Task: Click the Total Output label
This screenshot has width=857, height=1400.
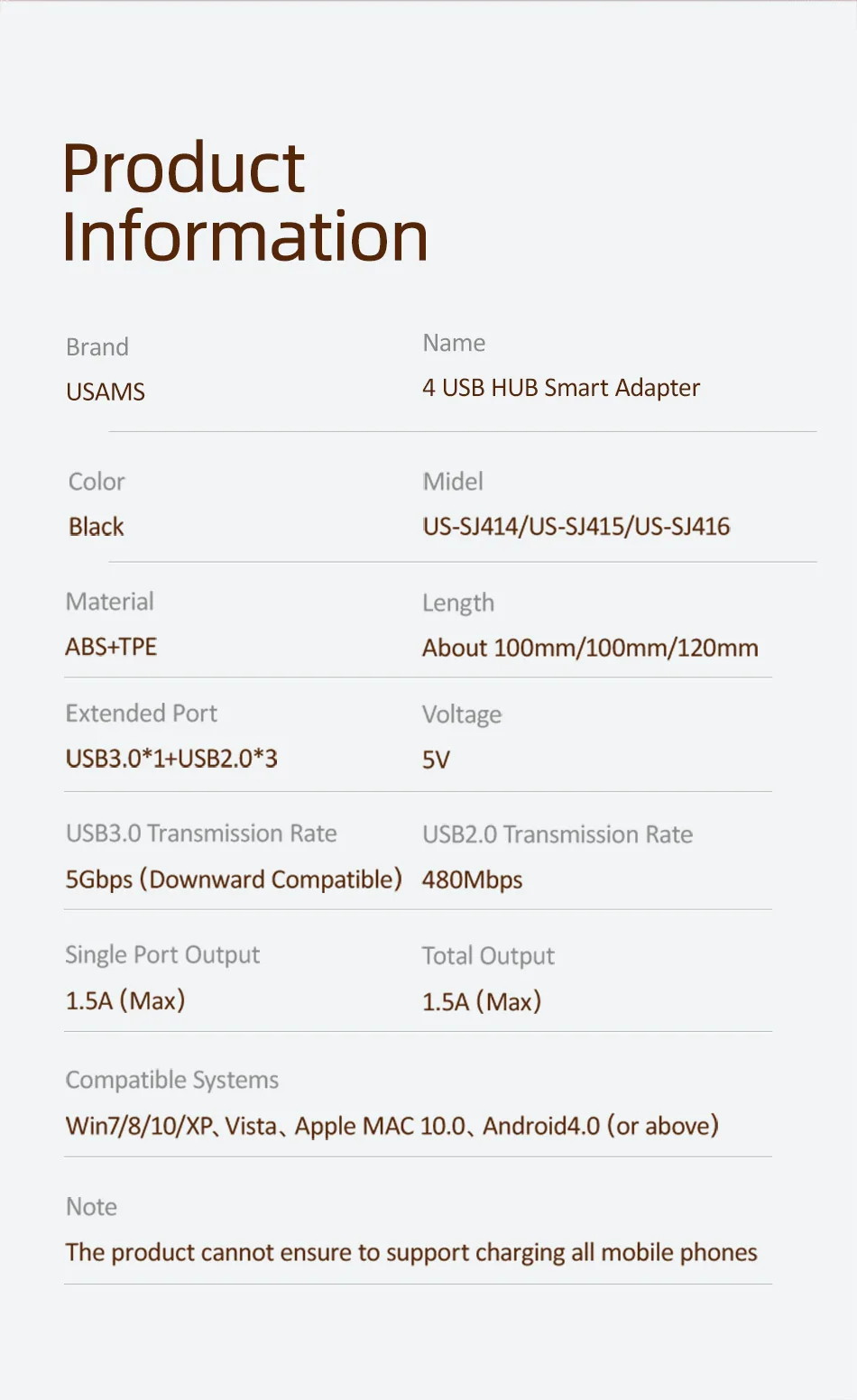Action: [488, 956]
